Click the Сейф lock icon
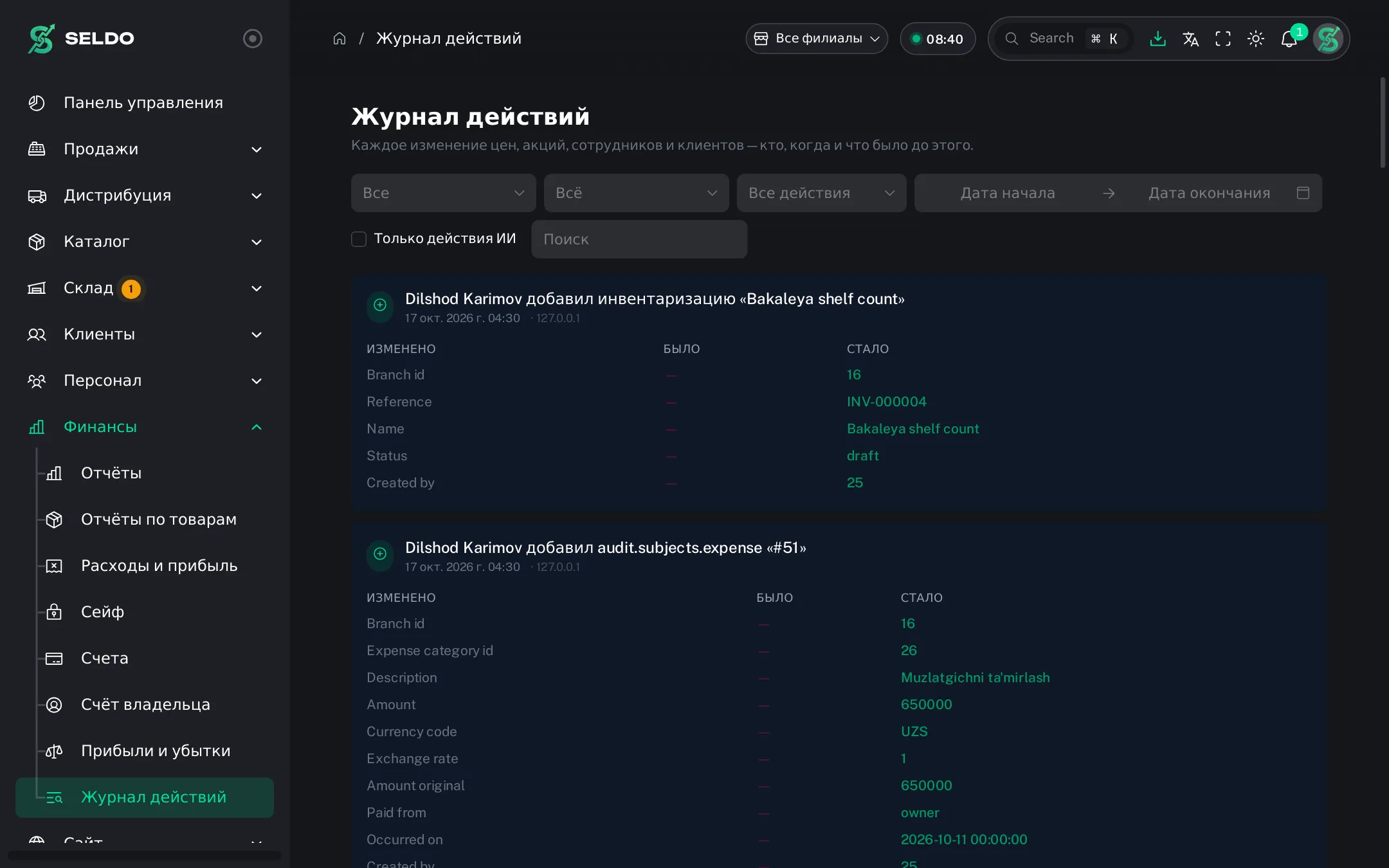 pos(55,611)
